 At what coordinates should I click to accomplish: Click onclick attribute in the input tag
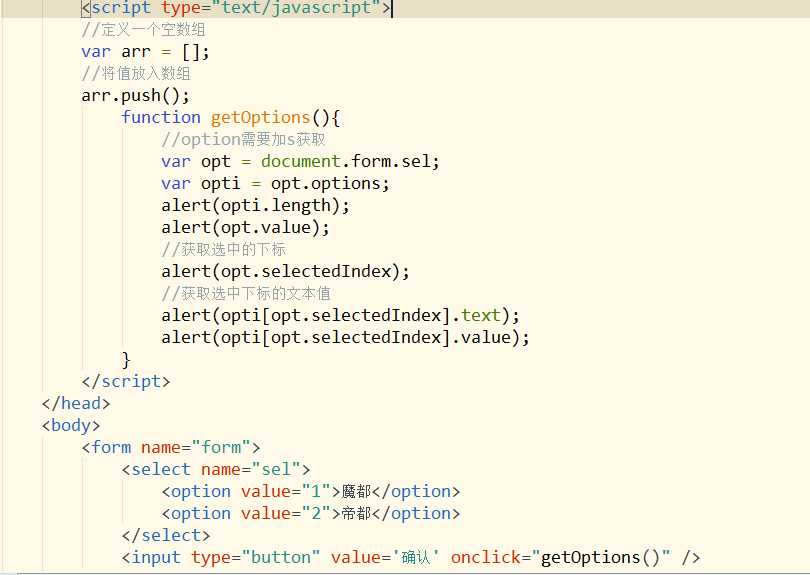[x=486, y=557]
